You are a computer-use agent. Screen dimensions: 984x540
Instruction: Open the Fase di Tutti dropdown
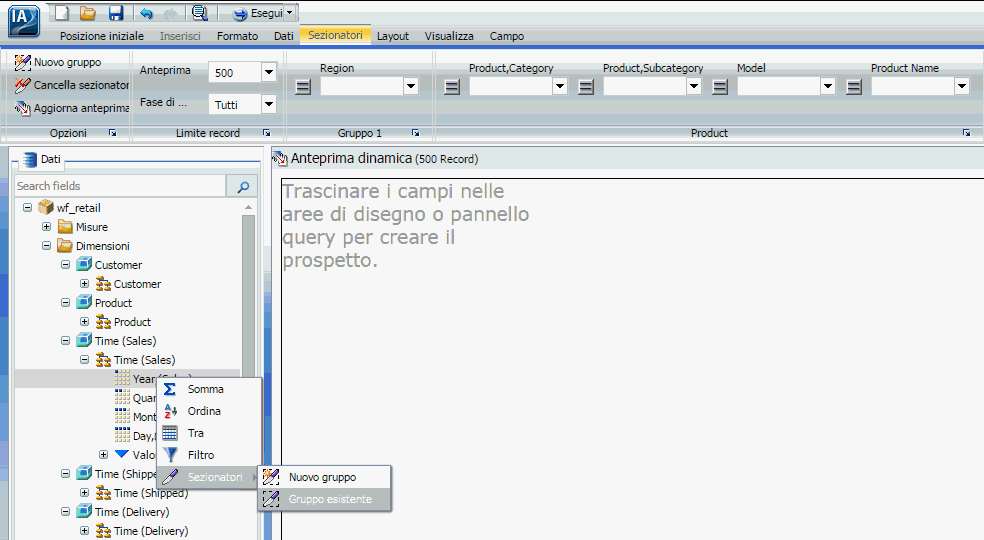269,104
